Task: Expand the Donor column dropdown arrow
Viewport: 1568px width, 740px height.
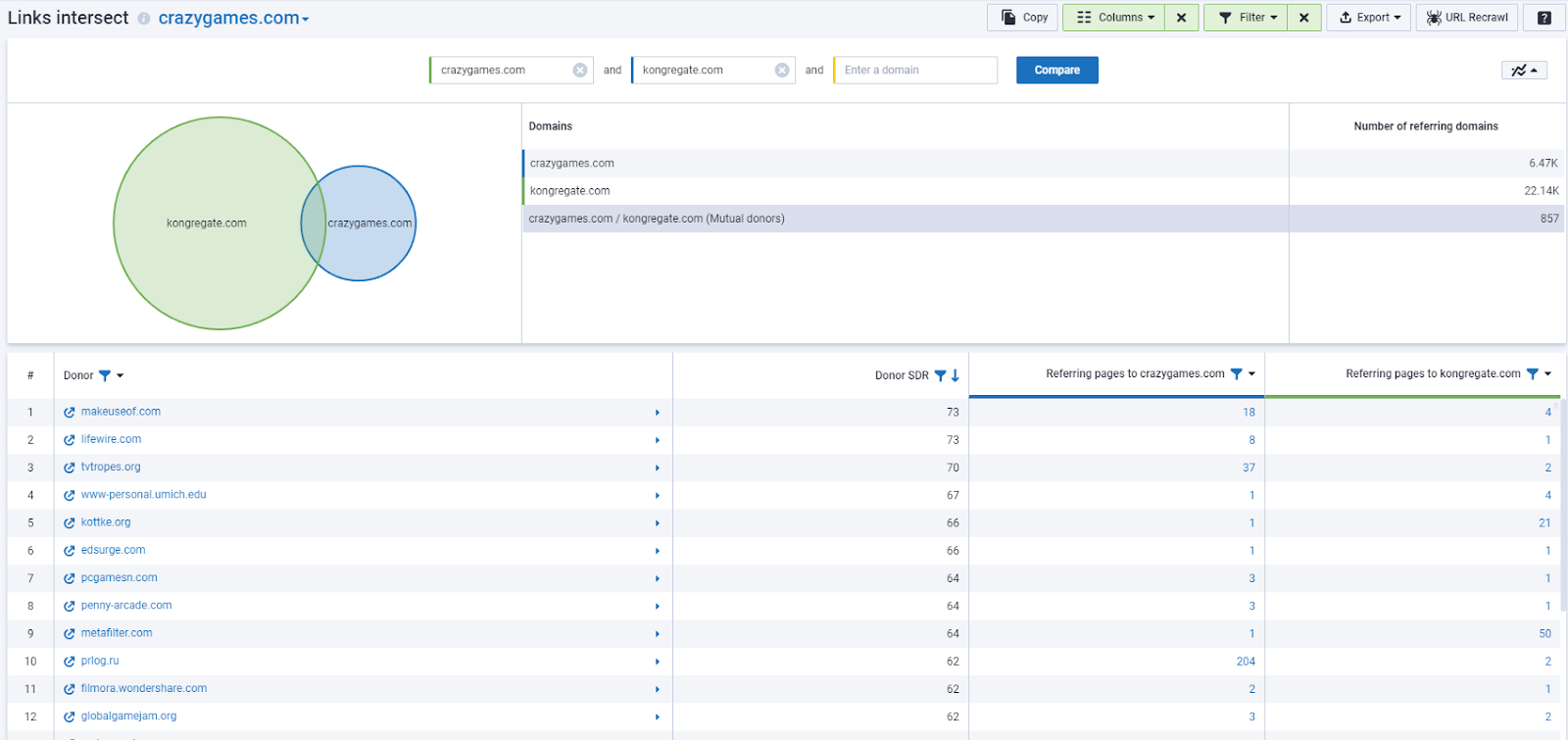Action: pos(121,375)
